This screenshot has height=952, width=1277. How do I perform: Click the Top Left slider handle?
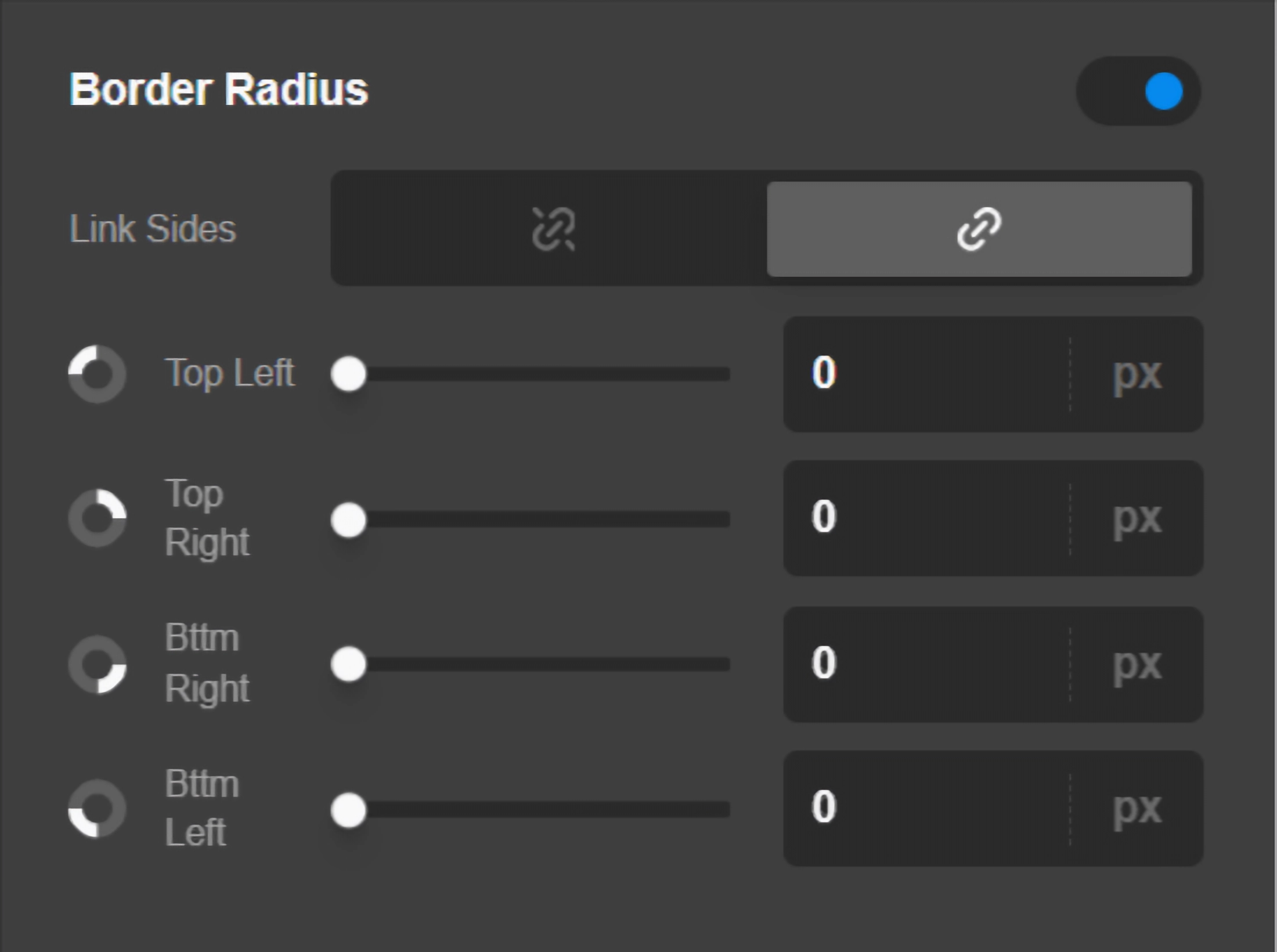(x=348, y=374)
